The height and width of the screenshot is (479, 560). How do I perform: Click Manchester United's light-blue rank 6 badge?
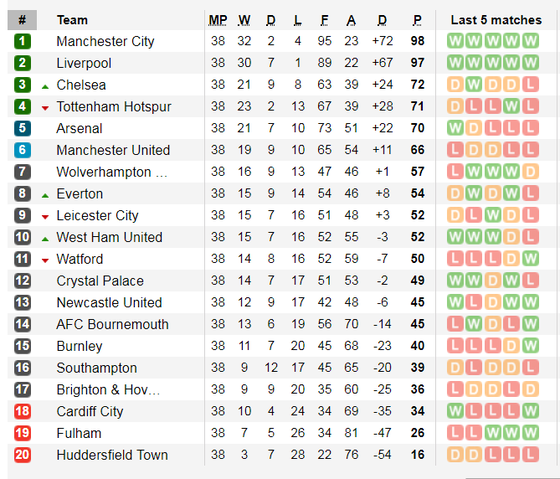point(22,150)
